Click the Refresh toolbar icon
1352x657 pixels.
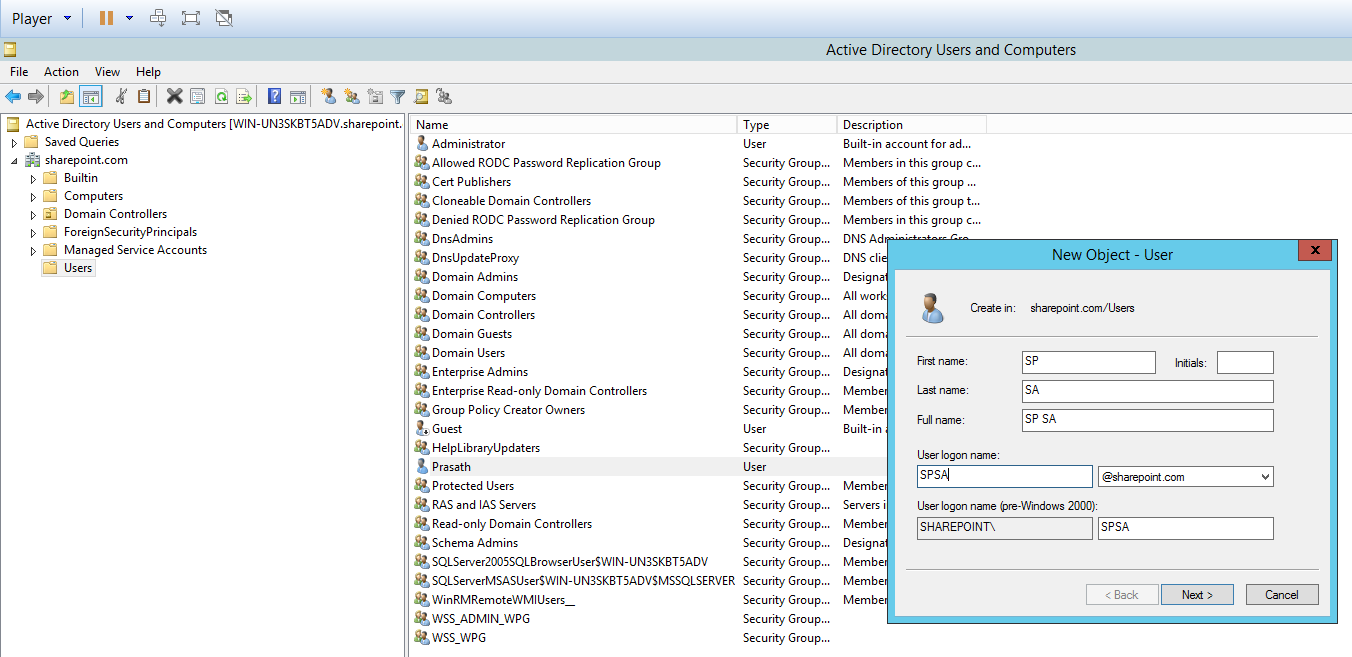click(x=220, y=97)
